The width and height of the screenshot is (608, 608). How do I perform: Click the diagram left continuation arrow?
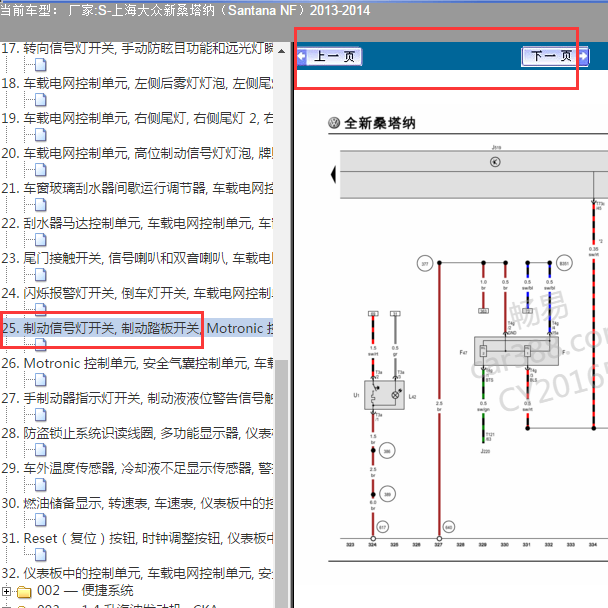[x=333, y=174]
